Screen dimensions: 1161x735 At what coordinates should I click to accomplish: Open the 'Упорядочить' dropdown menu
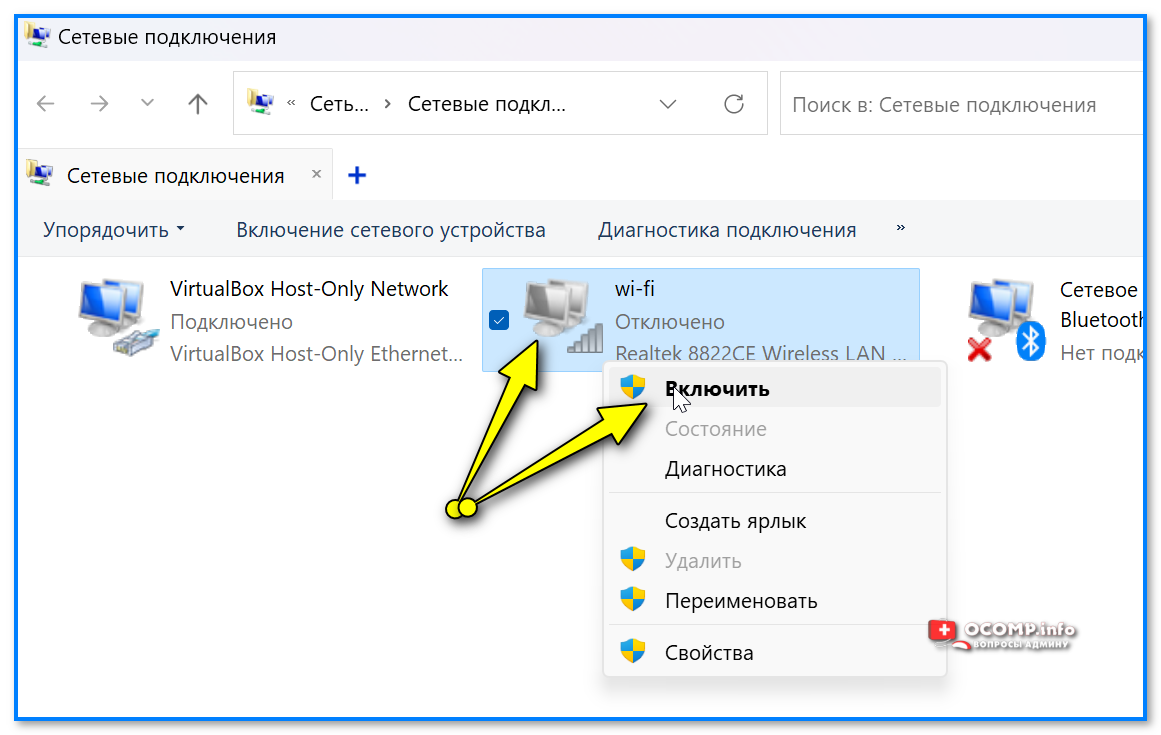tap(113, 230)
